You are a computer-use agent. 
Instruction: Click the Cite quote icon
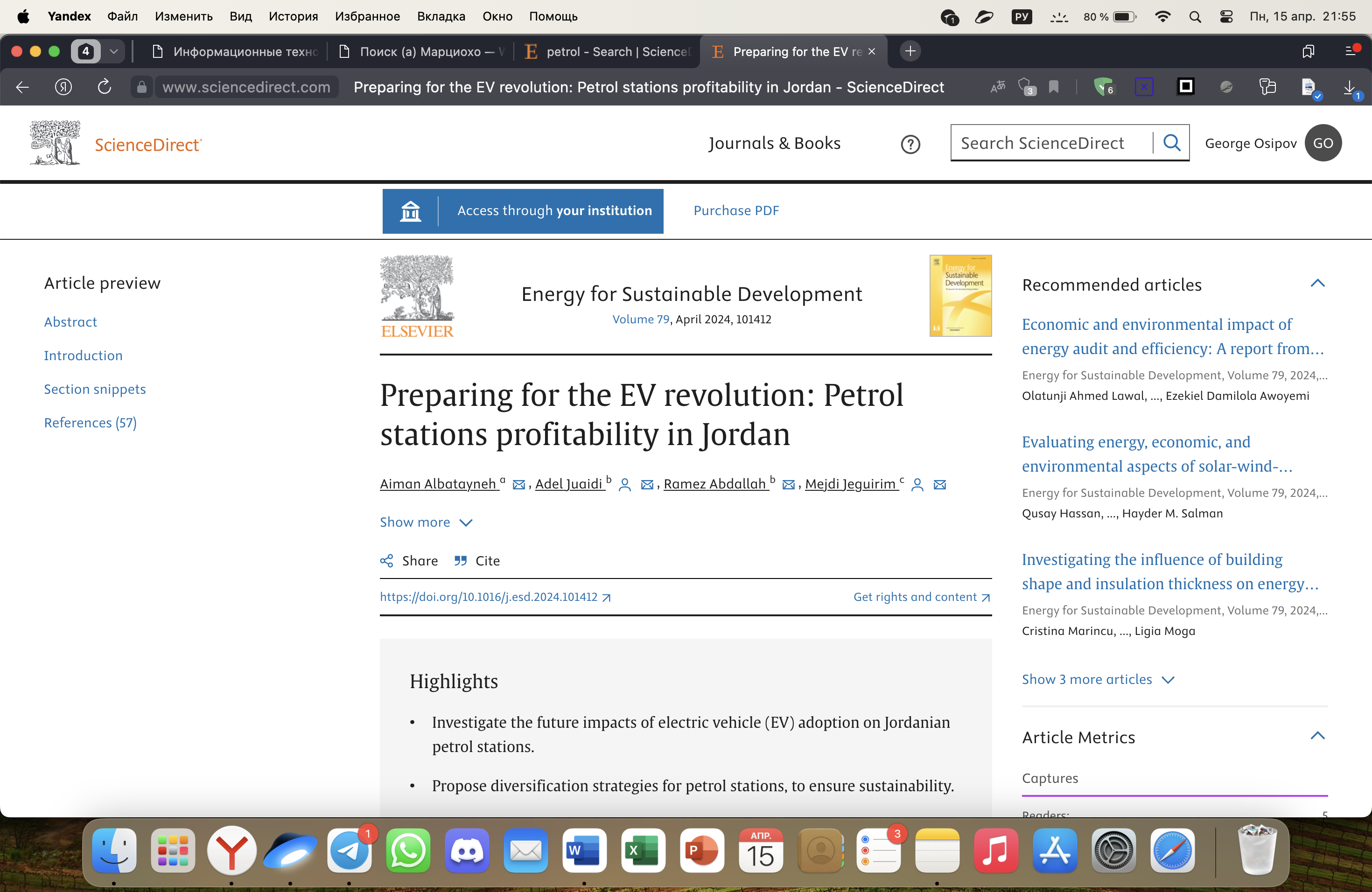[x=460, y=561]
